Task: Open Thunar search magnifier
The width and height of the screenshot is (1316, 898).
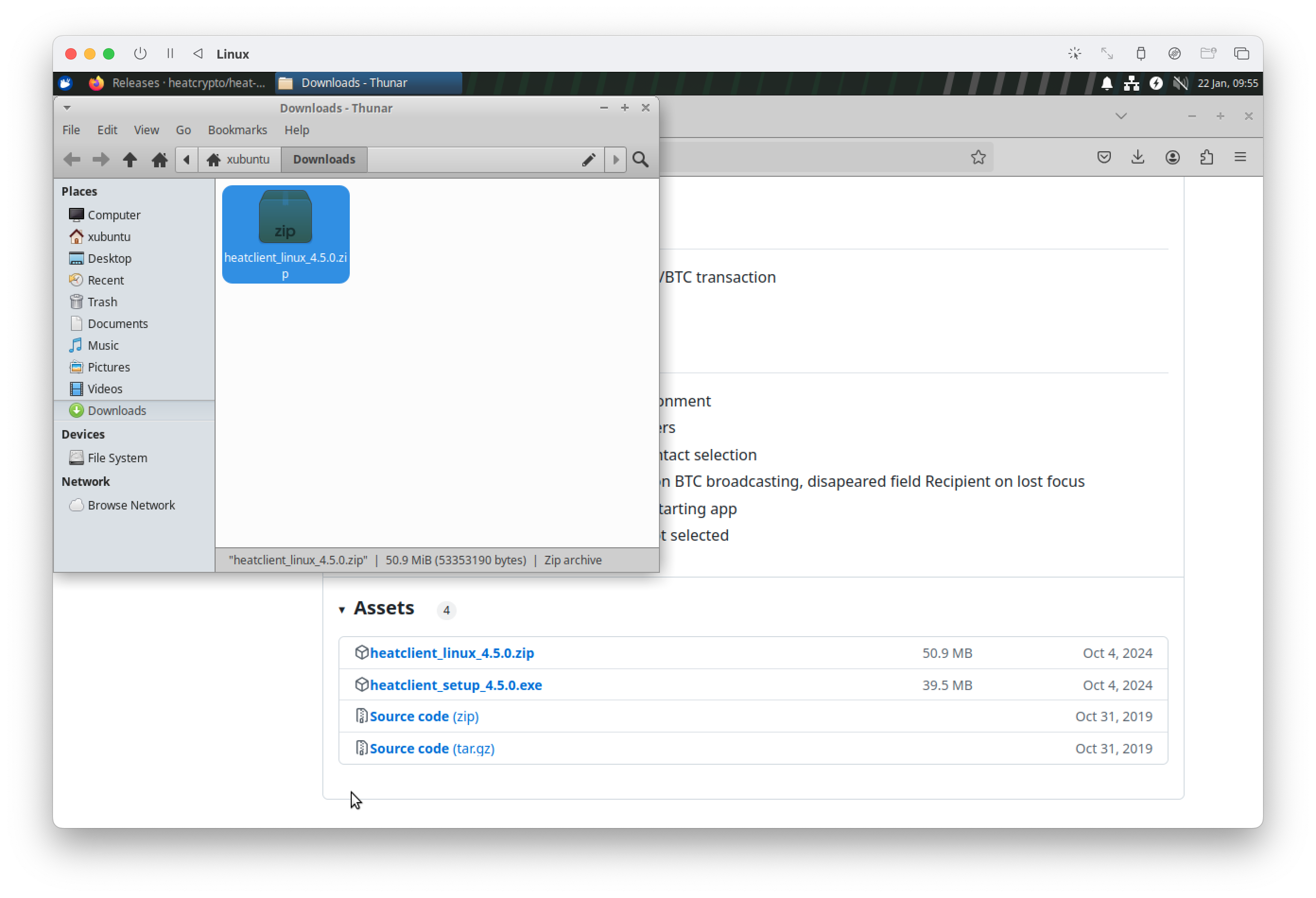Action: [x=641, y=160]
